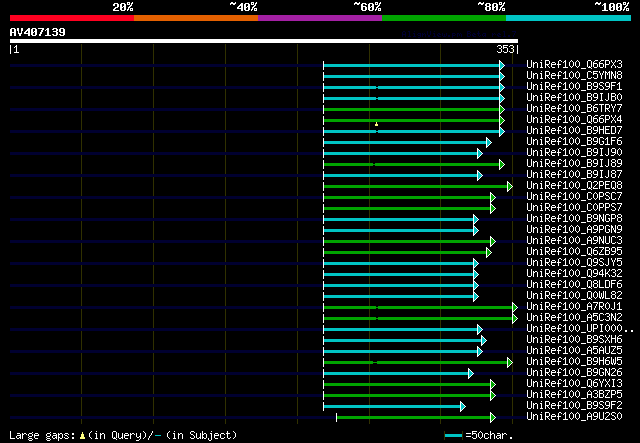Click the UniRef100_Q0WL82 label

point(574,296)
